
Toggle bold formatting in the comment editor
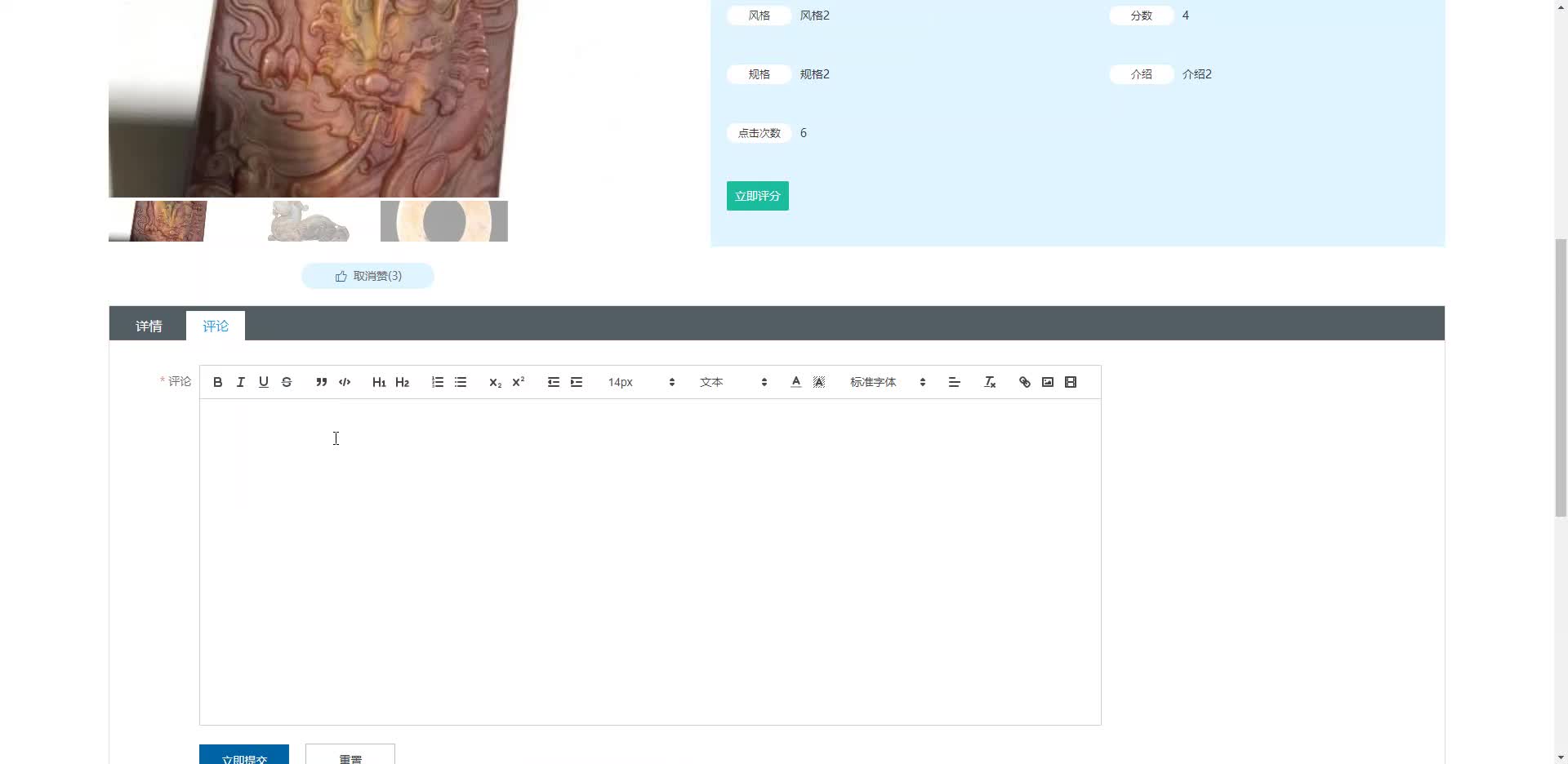pyautogui.click(x=217, y=382)
